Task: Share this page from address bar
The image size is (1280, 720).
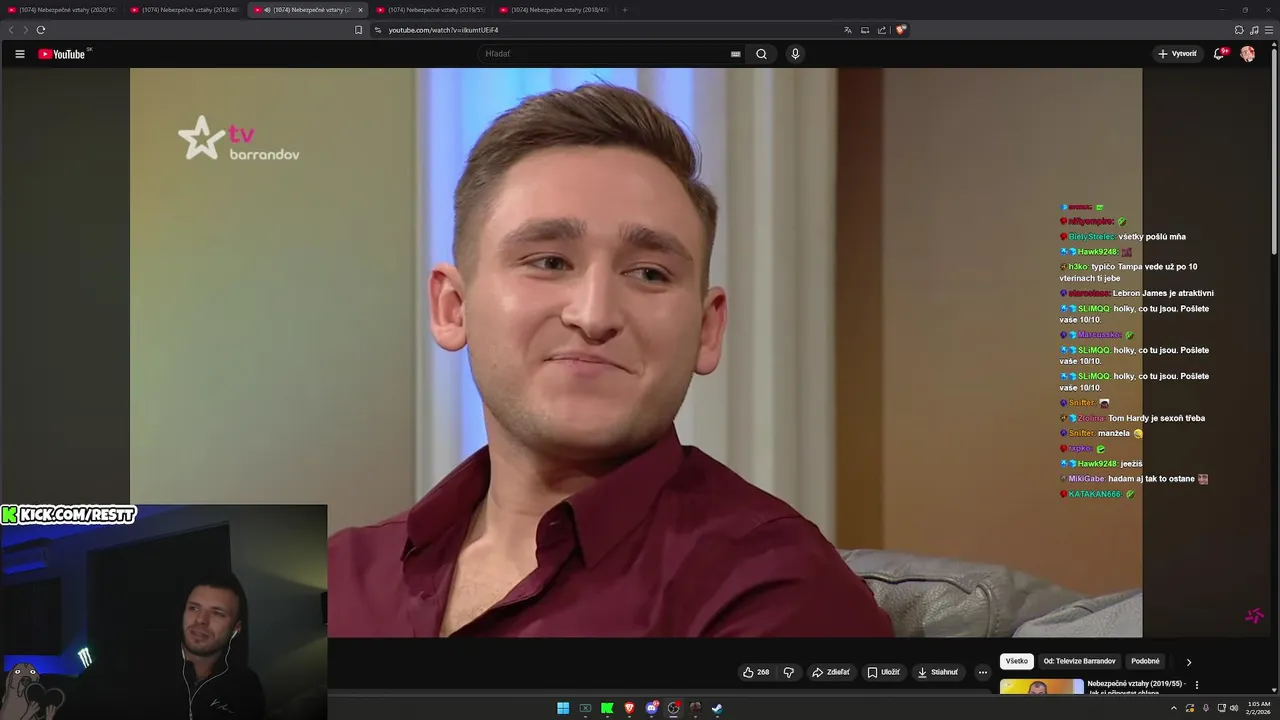Action: pos(882,30)
